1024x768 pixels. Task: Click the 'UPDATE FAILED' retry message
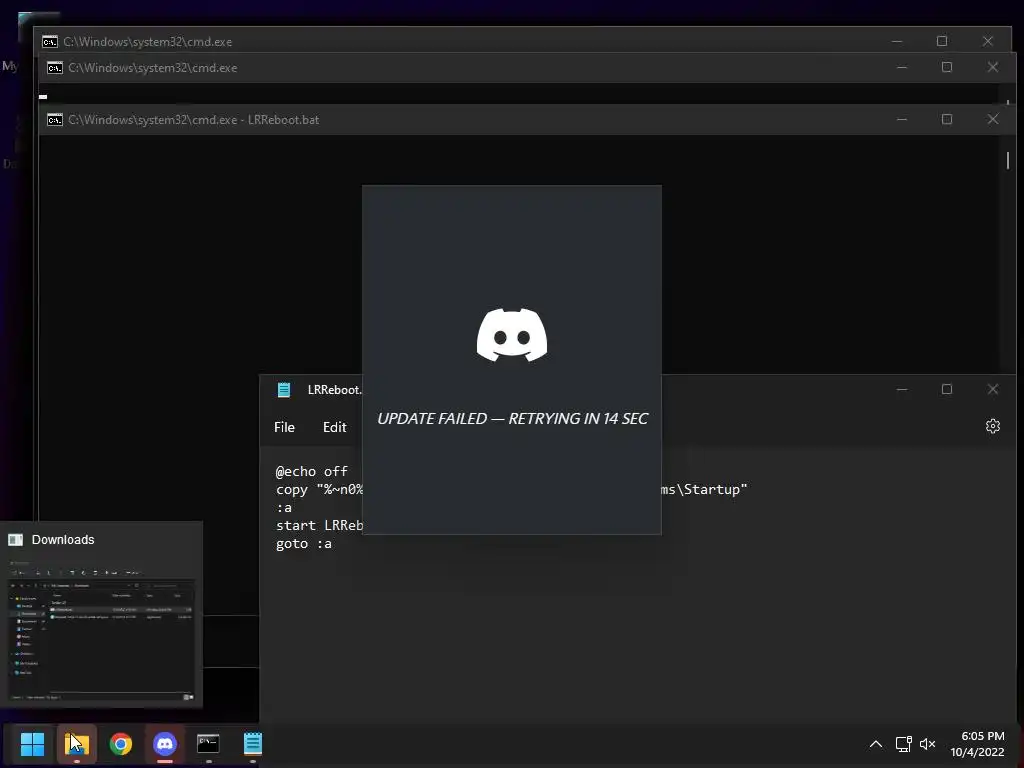pos(513,419)
